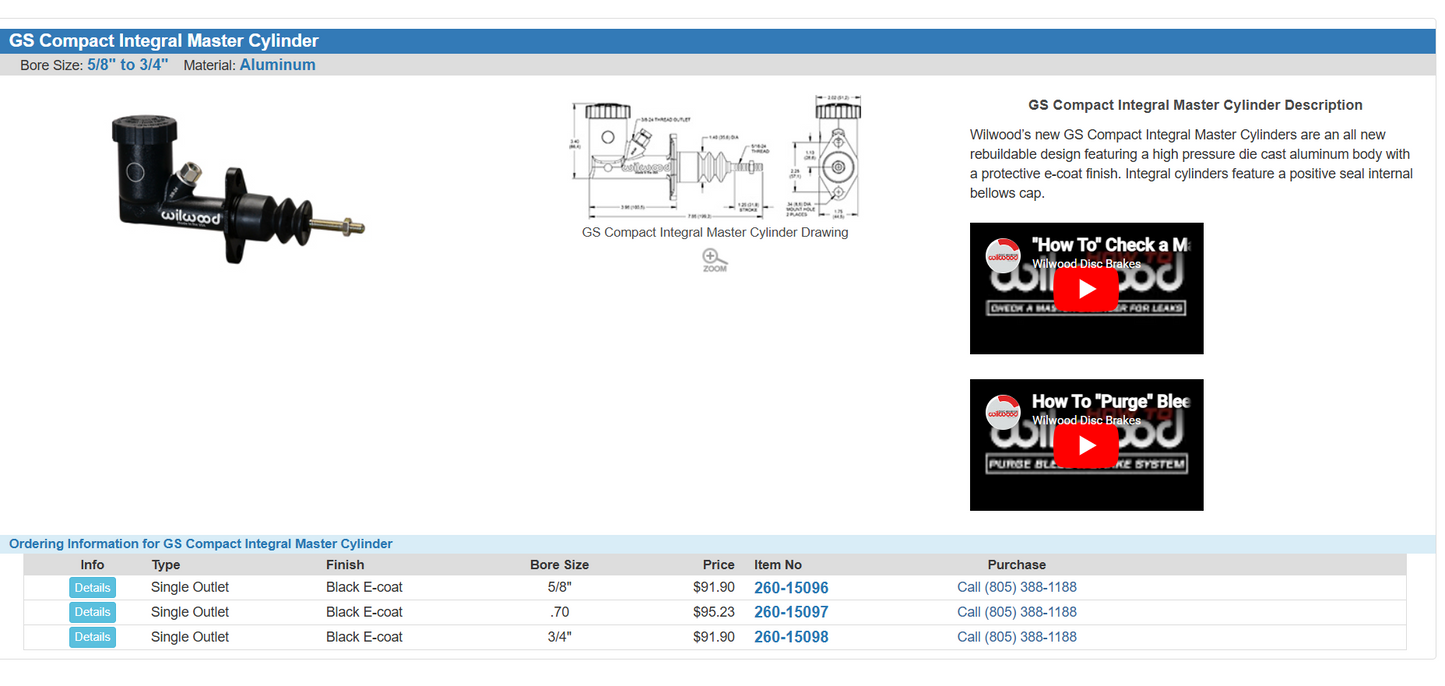Click the 5/8" bore size cell

tap(559, 587)
